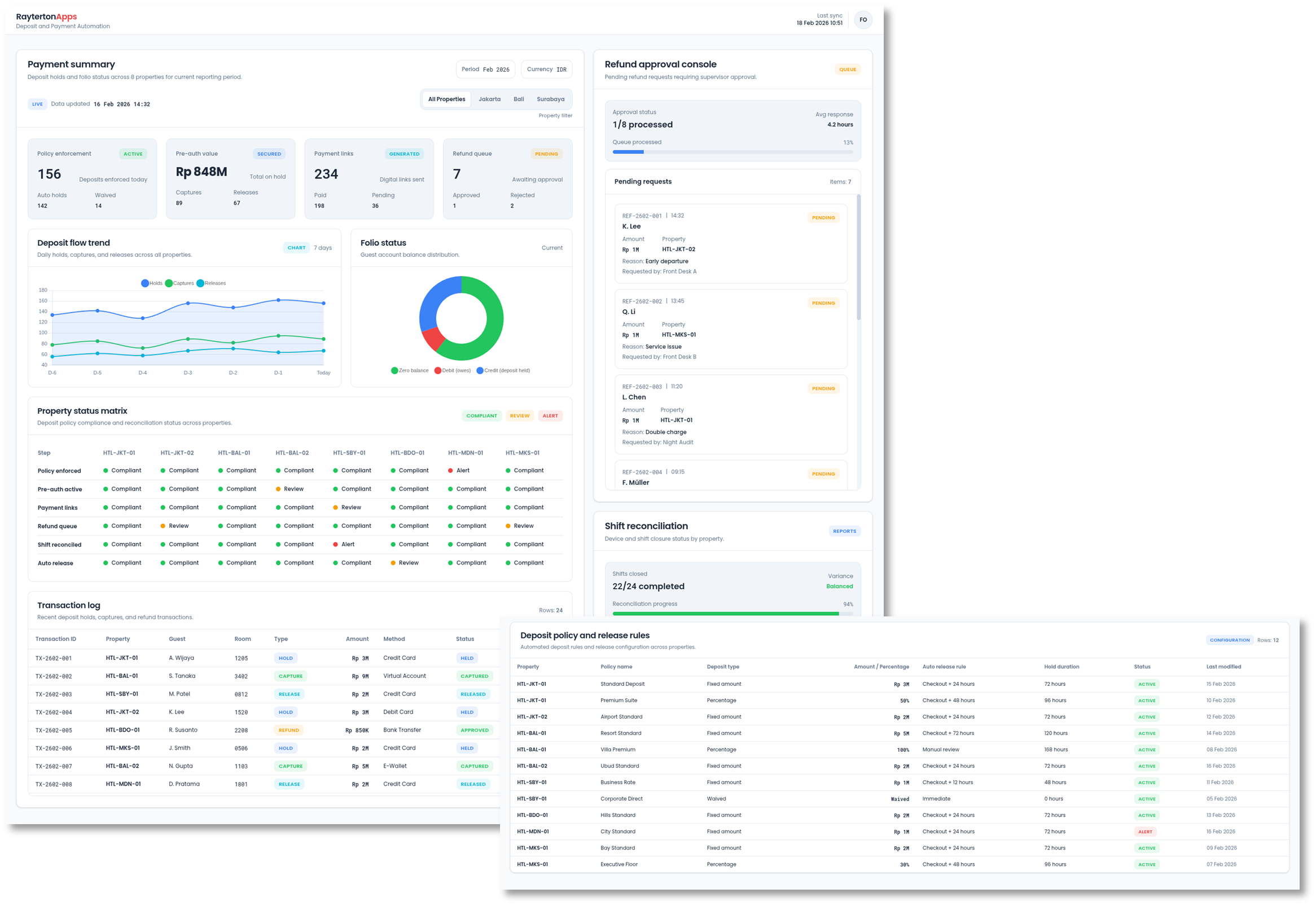Open the Currency IDR dropdown
1316x906 pixels.
(546, 69)
